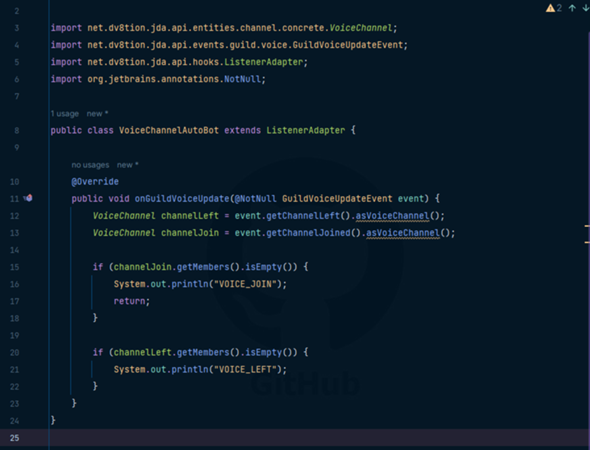This screenshot has height=450, width=590.
Task: Go to previous highlighted error arrow
Action: (x=572, y=8)
